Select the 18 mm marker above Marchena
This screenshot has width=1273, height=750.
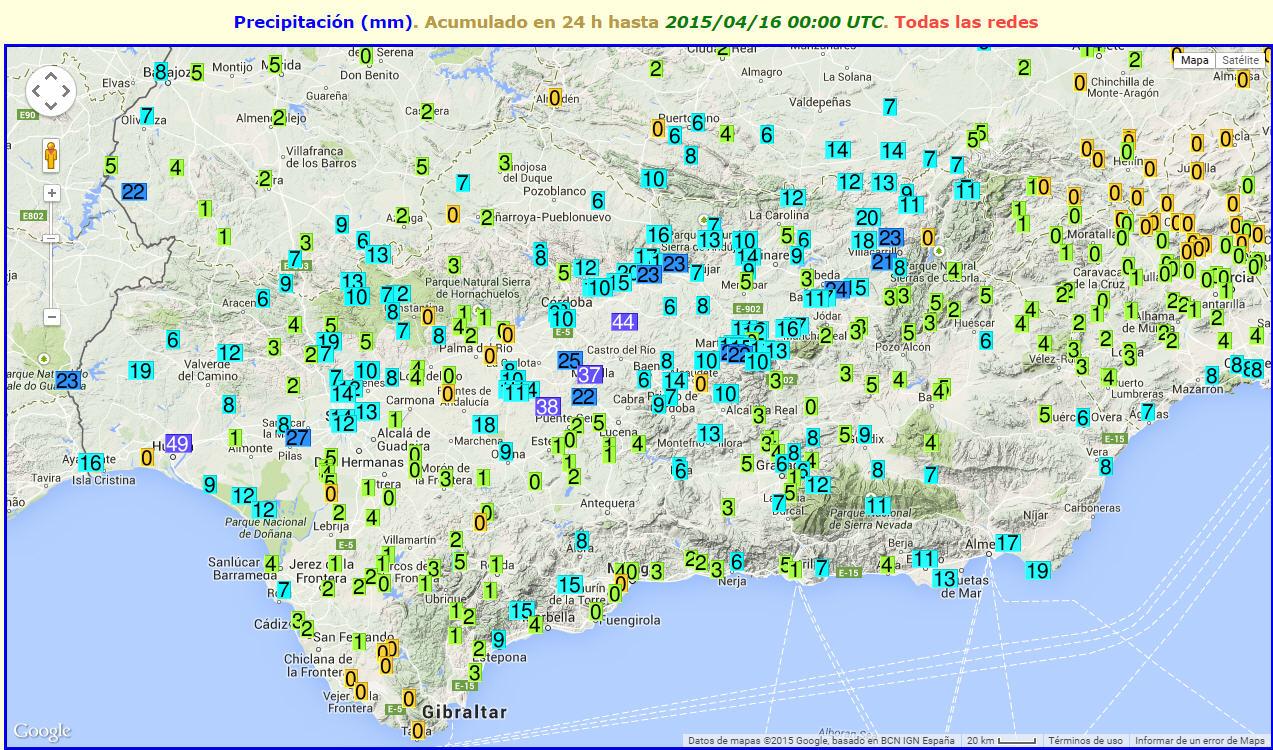(x=484, y=424)
